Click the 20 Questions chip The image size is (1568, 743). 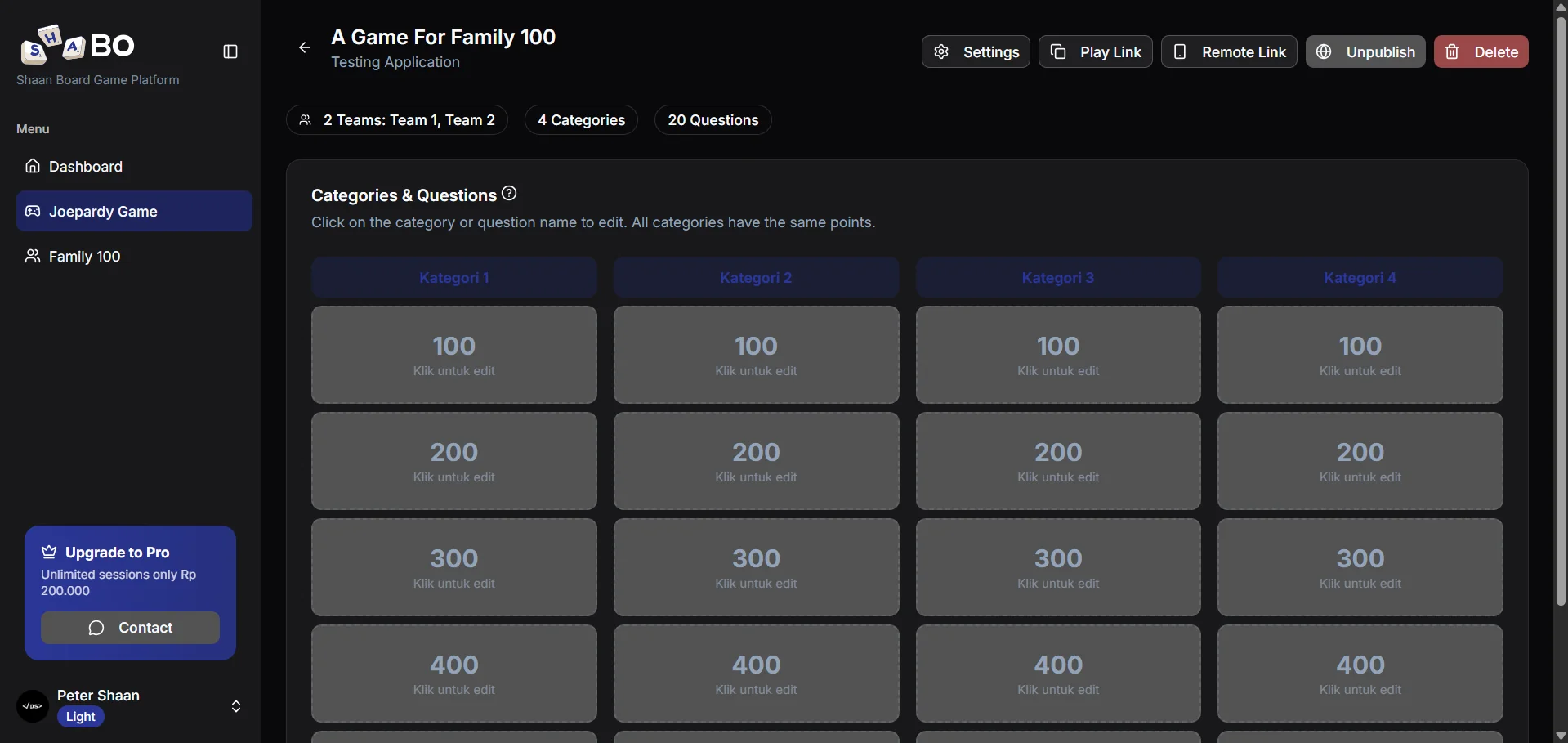[713, 120]
